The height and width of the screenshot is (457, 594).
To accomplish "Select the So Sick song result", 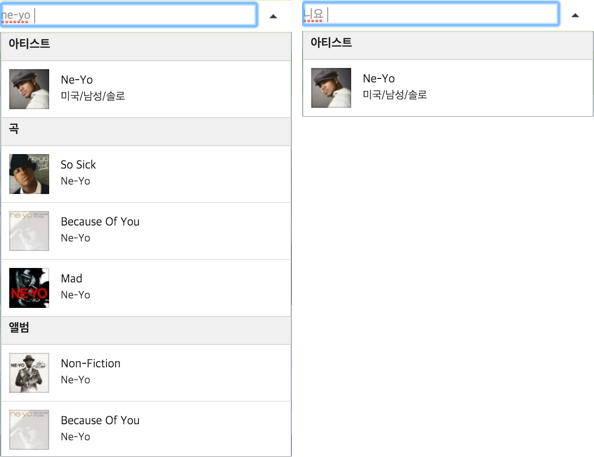I will coord(146,174).
